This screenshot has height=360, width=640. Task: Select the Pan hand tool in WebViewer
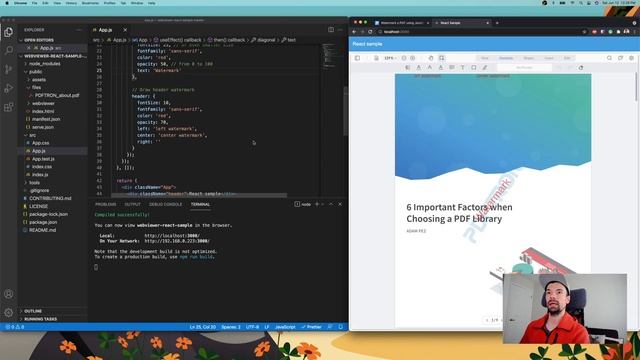(x=431, y=58)
